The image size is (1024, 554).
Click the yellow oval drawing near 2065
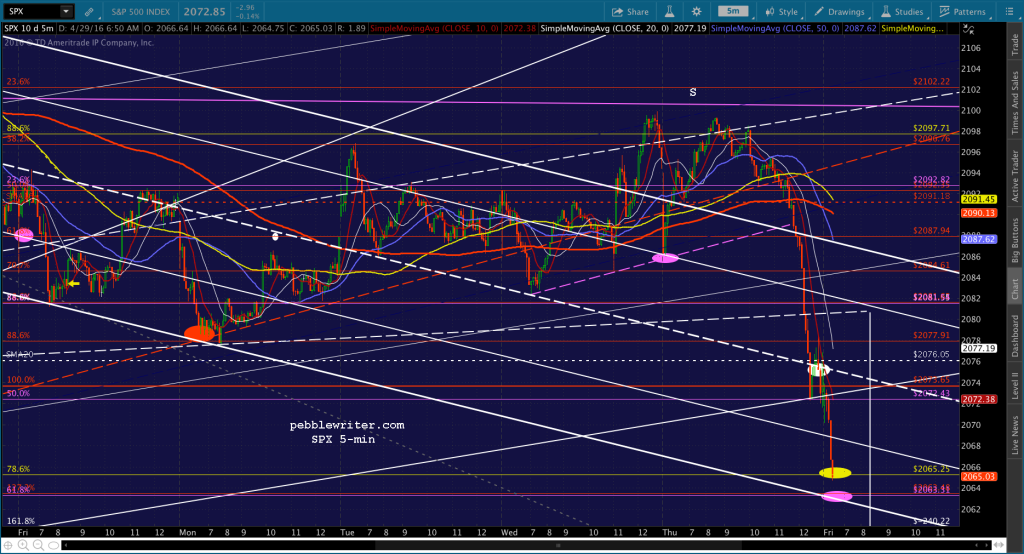pos(835,472)
